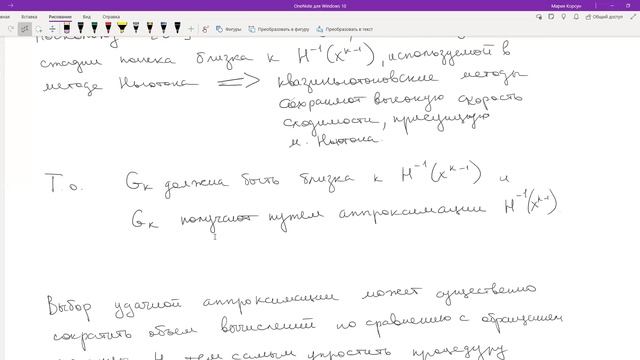The height and width of the screenshot is (360, 640).
Task: Pick the gray-banded pen after highlighter
Action: (136, 28)
